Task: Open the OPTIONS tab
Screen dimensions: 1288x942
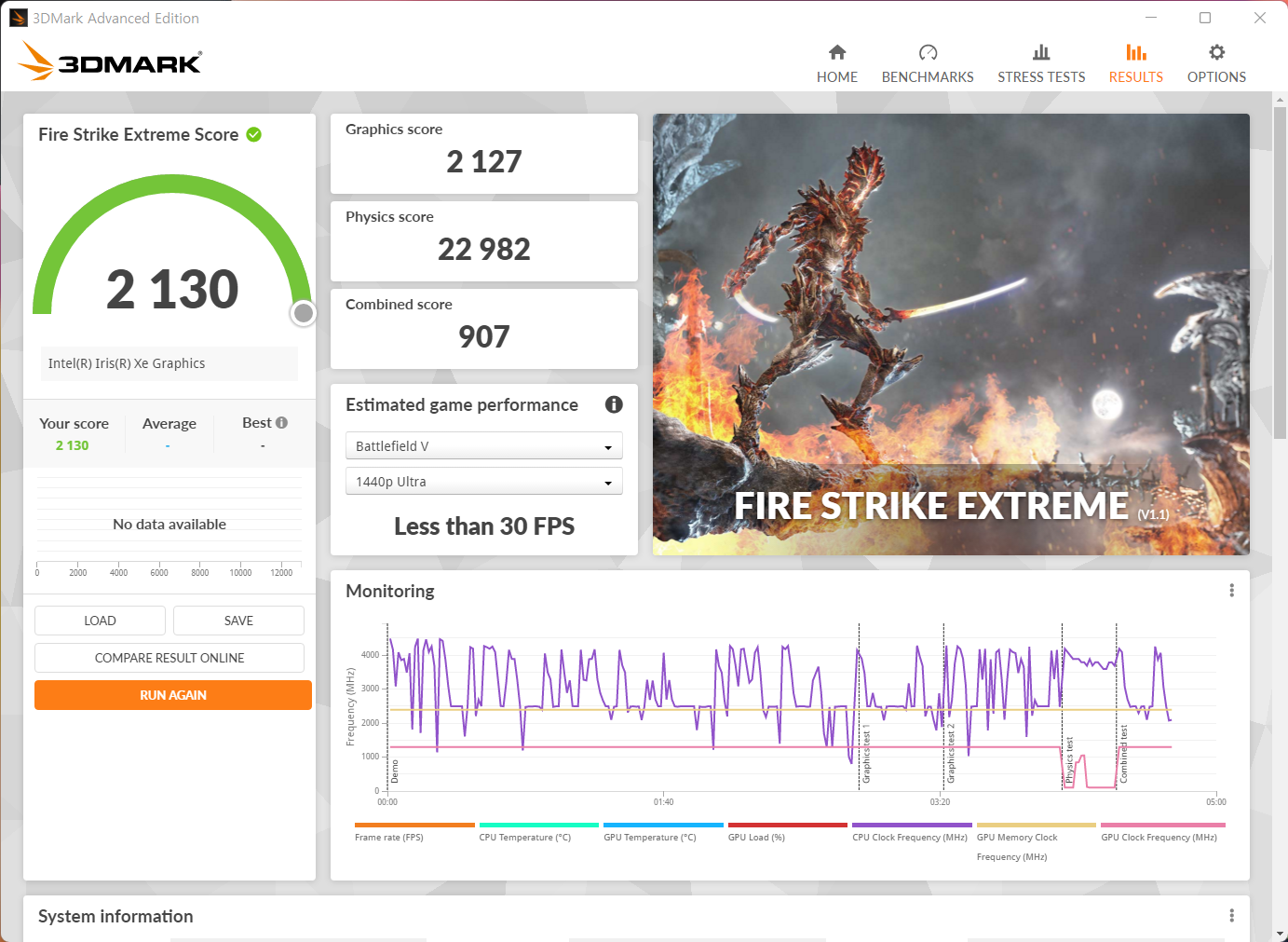Action: click(x=1216, y=64)
